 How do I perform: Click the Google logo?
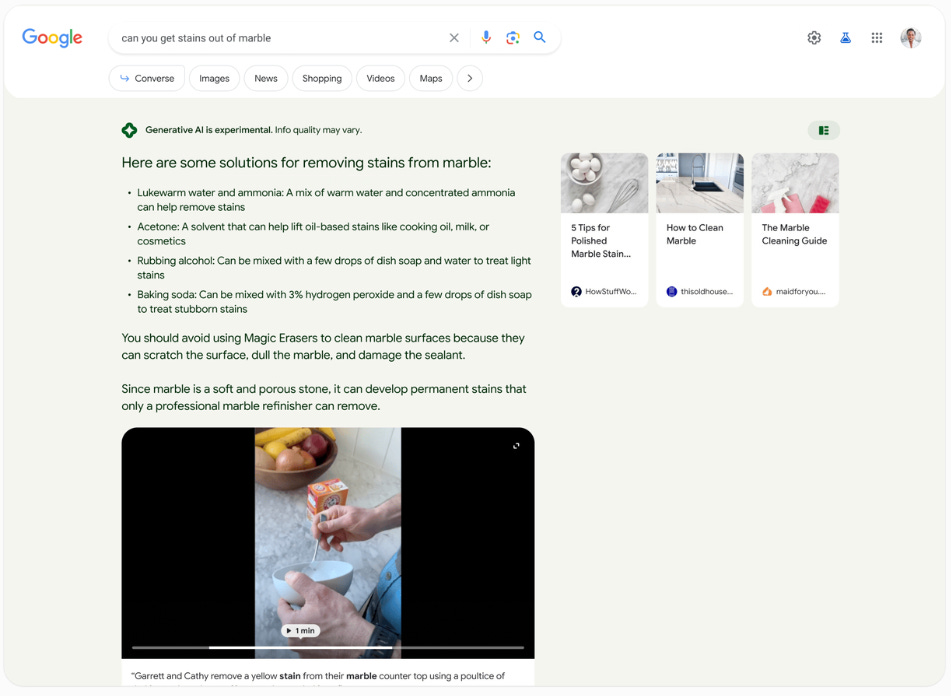click(x=52, y=38)
